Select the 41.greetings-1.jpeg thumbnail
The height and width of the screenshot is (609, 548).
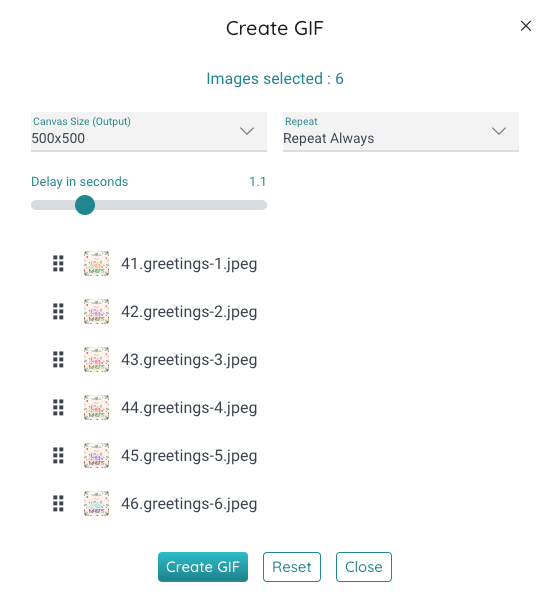pyautogui.click(x=96, y=264)
